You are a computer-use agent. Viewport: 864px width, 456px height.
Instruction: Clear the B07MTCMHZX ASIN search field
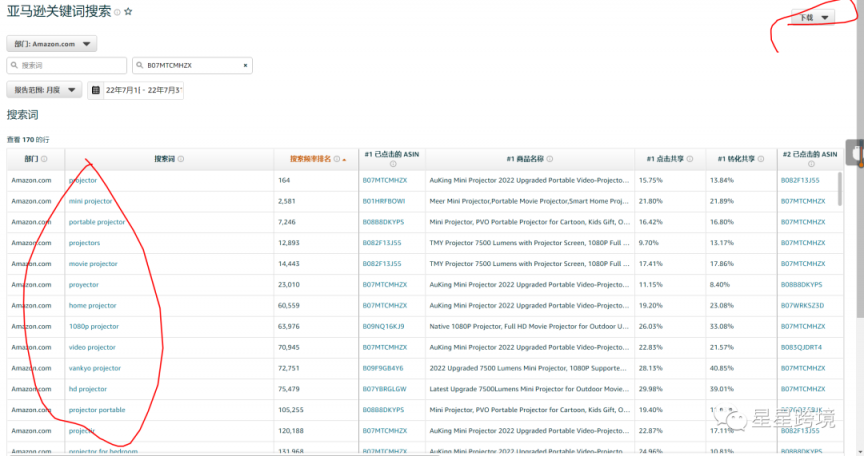click(245, 65)
